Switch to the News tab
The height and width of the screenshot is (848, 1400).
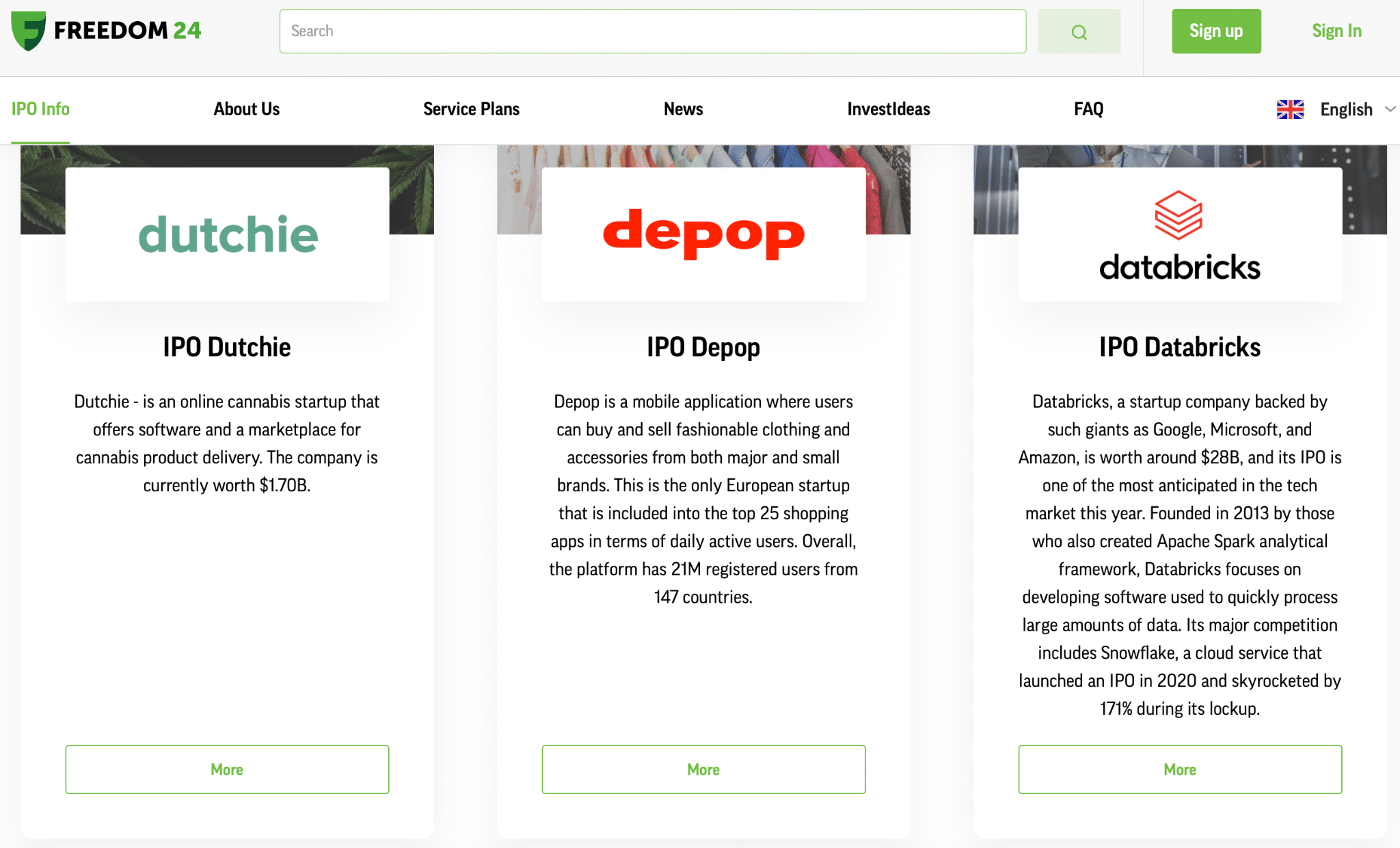[x=683, y=109]
